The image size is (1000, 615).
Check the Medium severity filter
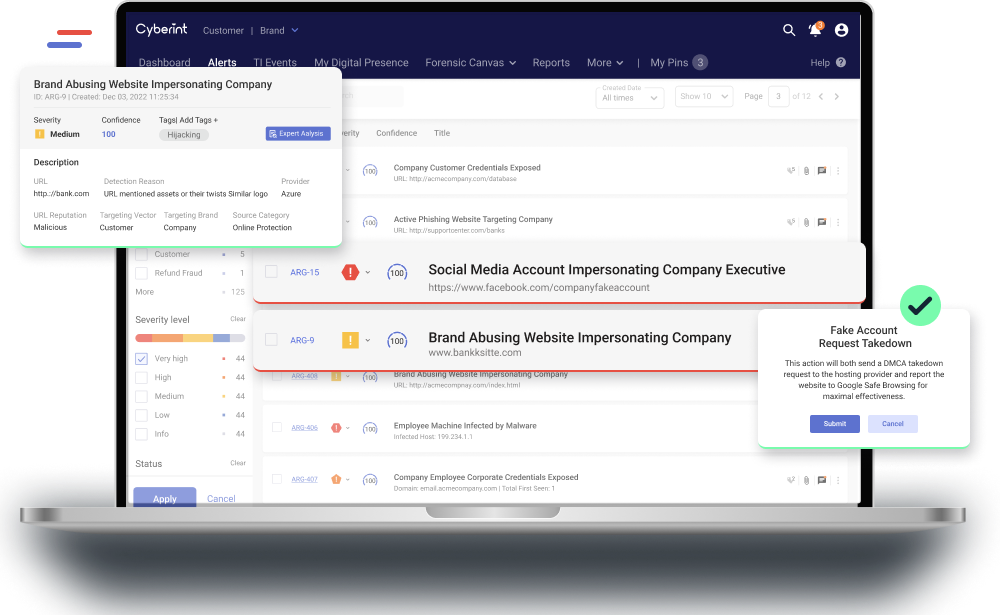pyautogui.click(x=142, y=396)
